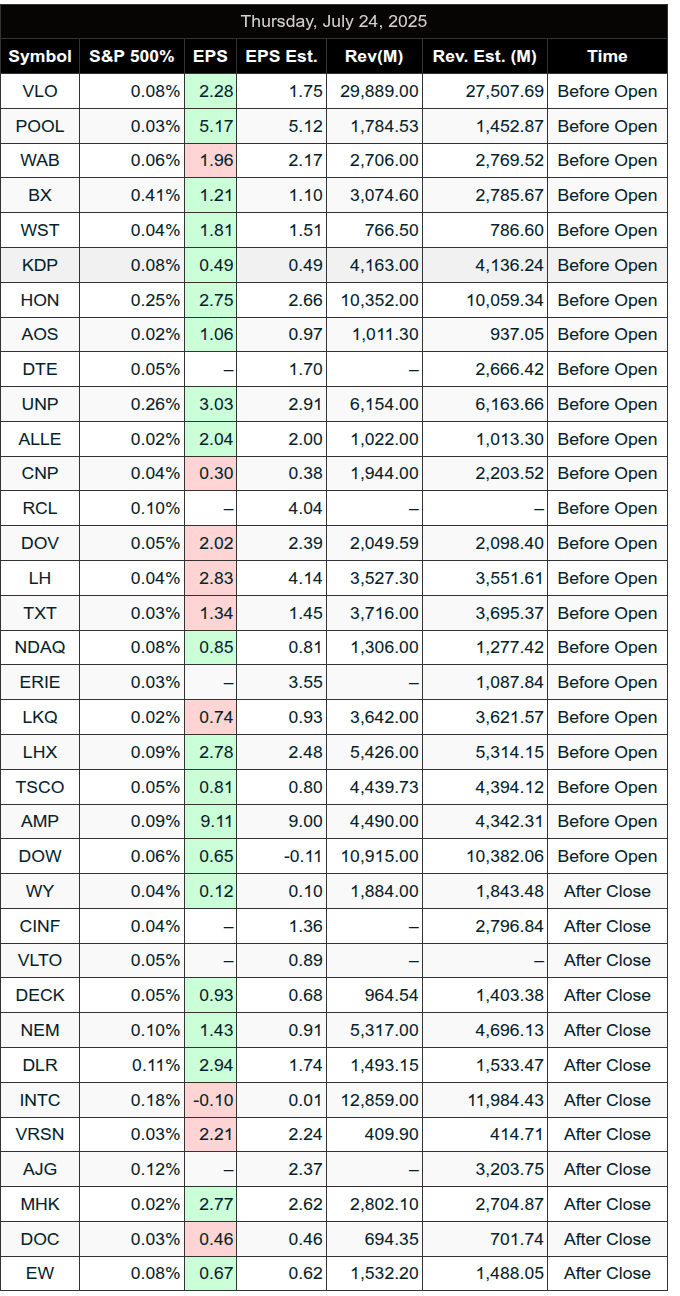Open the POOL ticker symbol

click(40, 126)
